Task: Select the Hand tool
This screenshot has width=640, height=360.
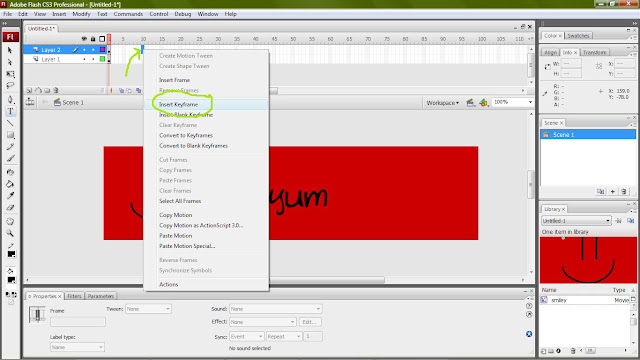Action: (x=11, y=222)
